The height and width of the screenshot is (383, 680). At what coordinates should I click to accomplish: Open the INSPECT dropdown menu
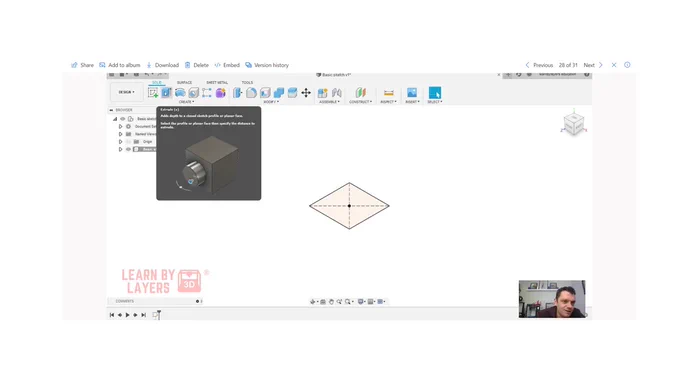tap(389, 102)
